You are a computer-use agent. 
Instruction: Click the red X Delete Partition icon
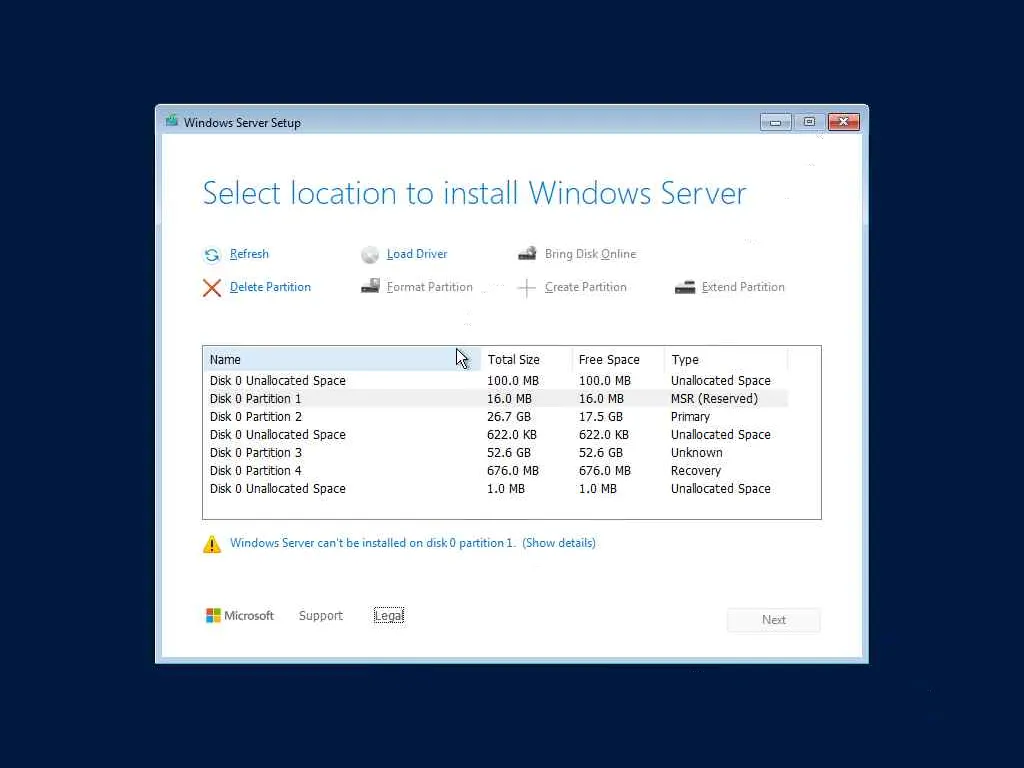[x=212, y=287]
